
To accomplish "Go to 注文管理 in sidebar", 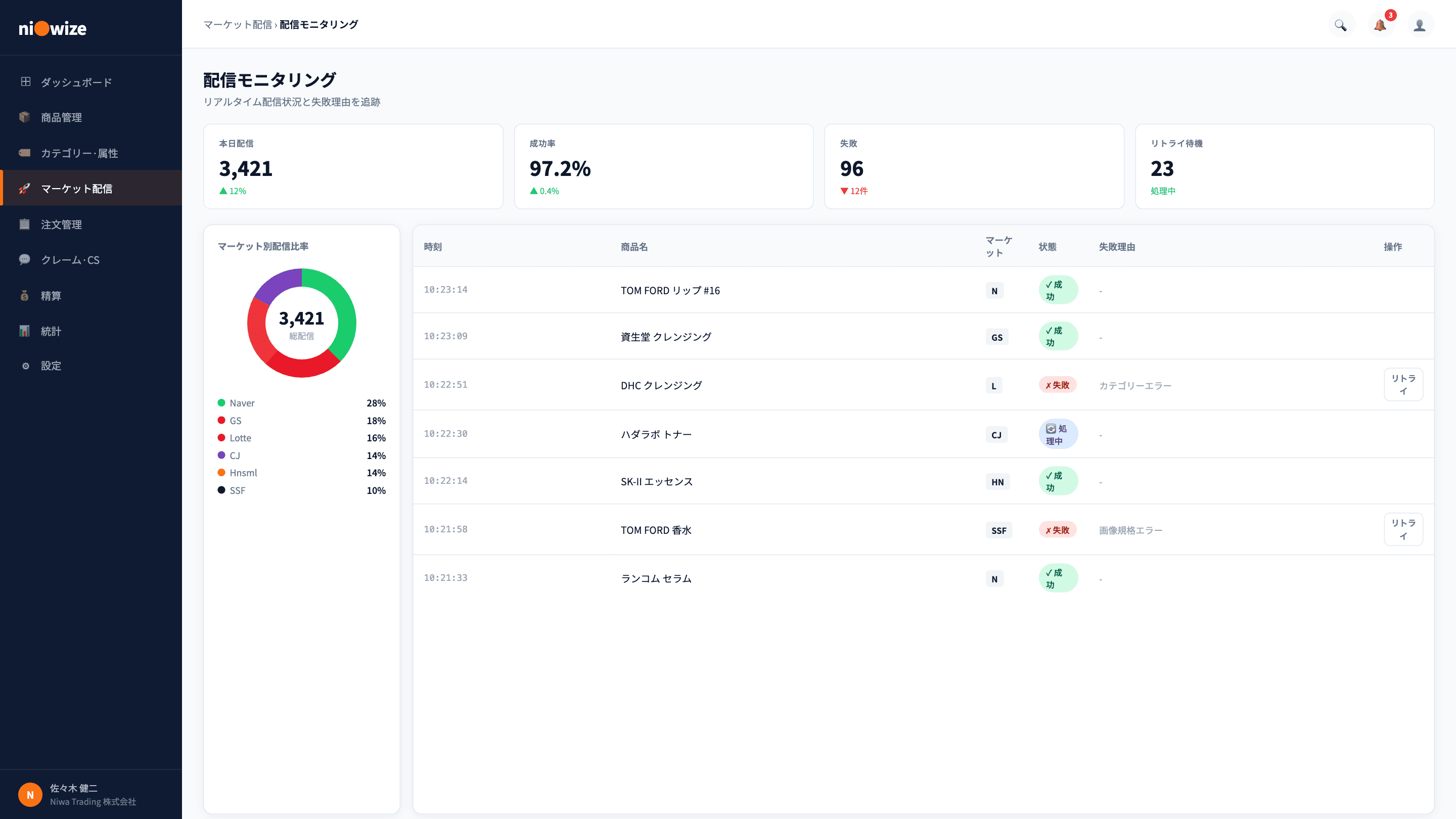I will point(92,224).
